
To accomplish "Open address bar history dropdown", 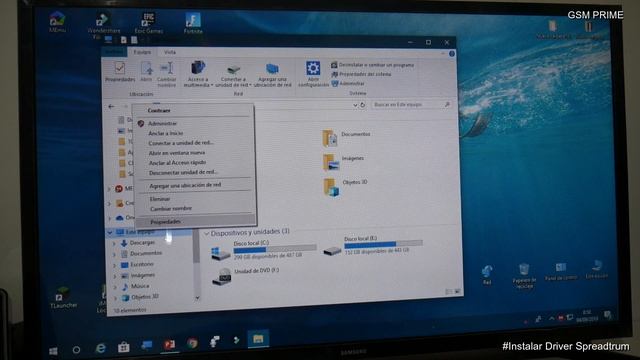I will [355, 105].
